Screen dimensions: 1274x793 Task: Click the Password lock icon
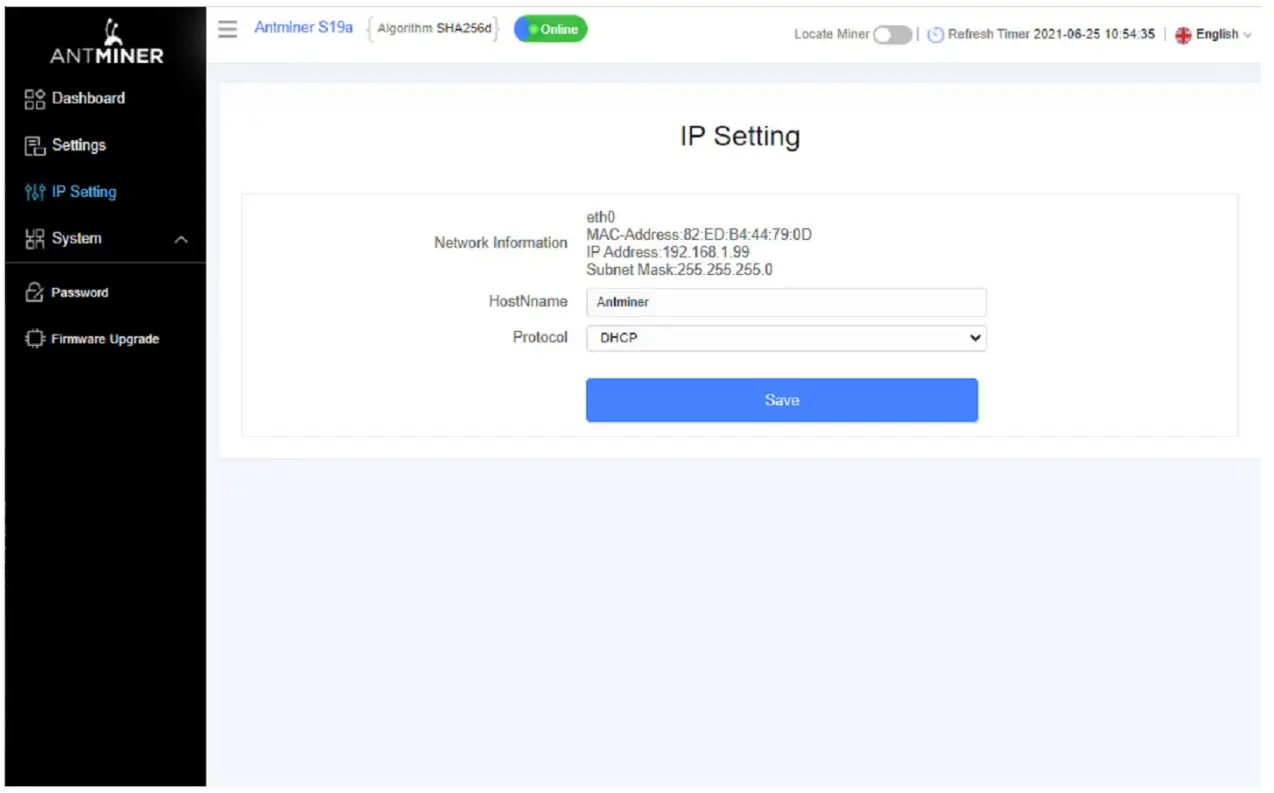coord(35,292)
